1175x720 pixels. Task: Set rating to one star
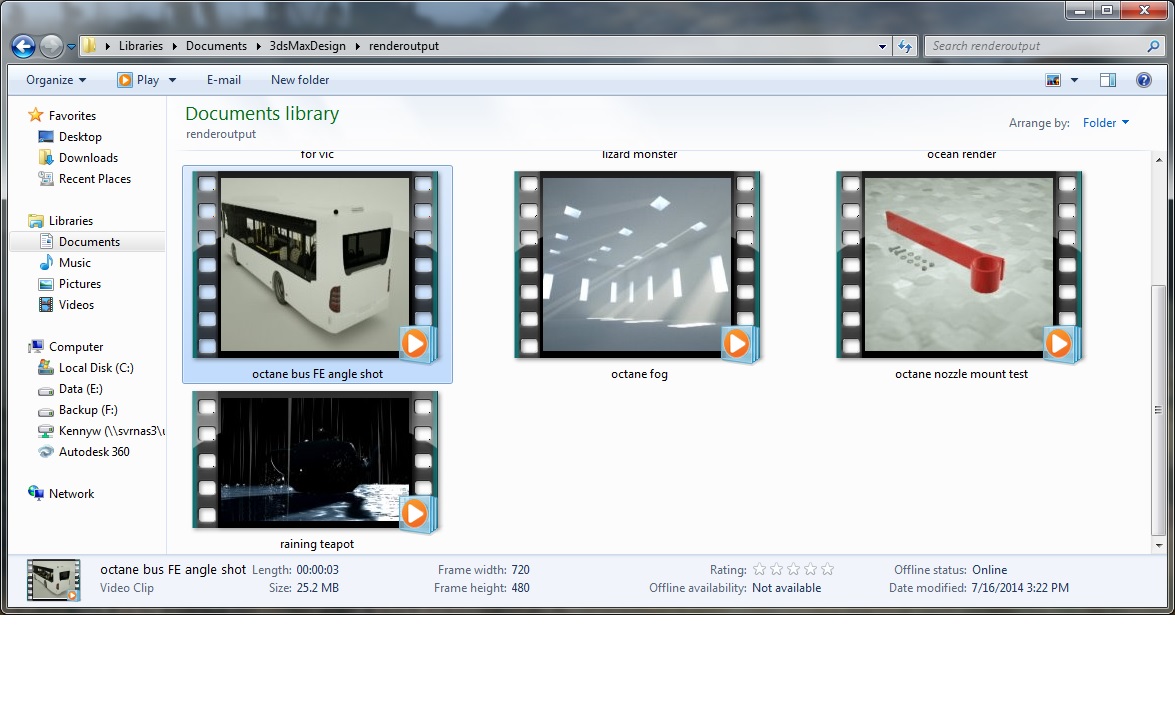(759, 569)
